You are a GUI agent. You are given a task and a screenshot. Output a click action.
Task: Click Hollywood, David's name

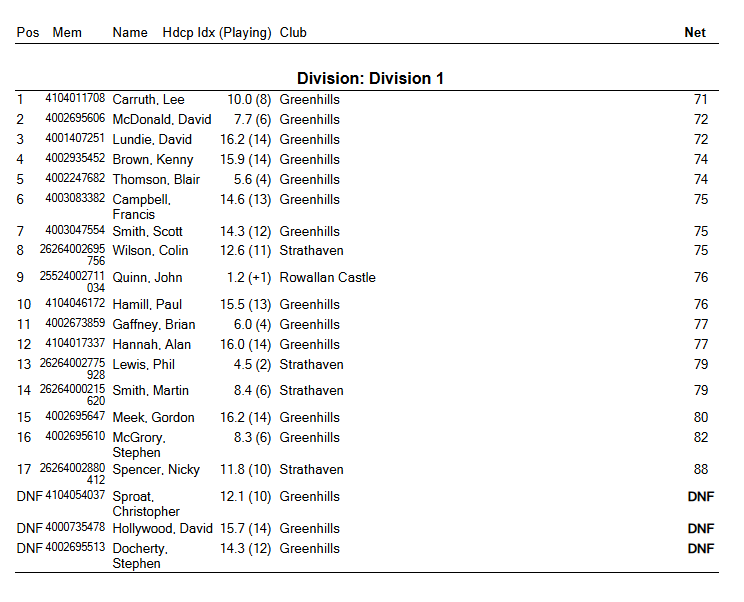point(162,529)
